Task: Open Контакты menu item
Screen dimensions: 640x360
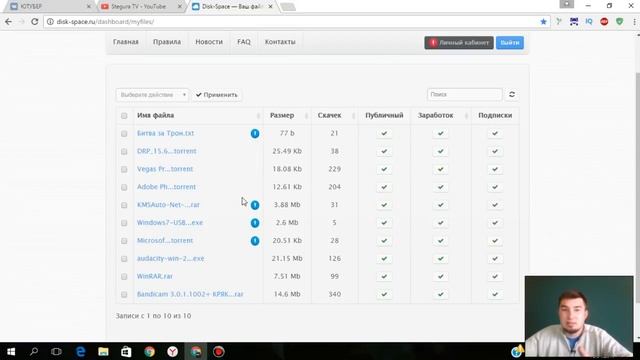Action: point(280,42)
